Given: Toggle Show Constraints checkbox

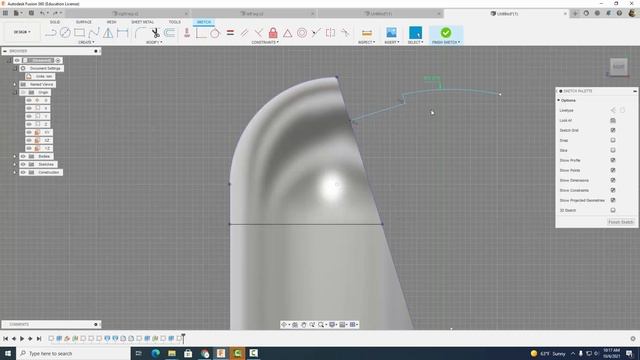Looking at the screenshot, I should point(613,190).
